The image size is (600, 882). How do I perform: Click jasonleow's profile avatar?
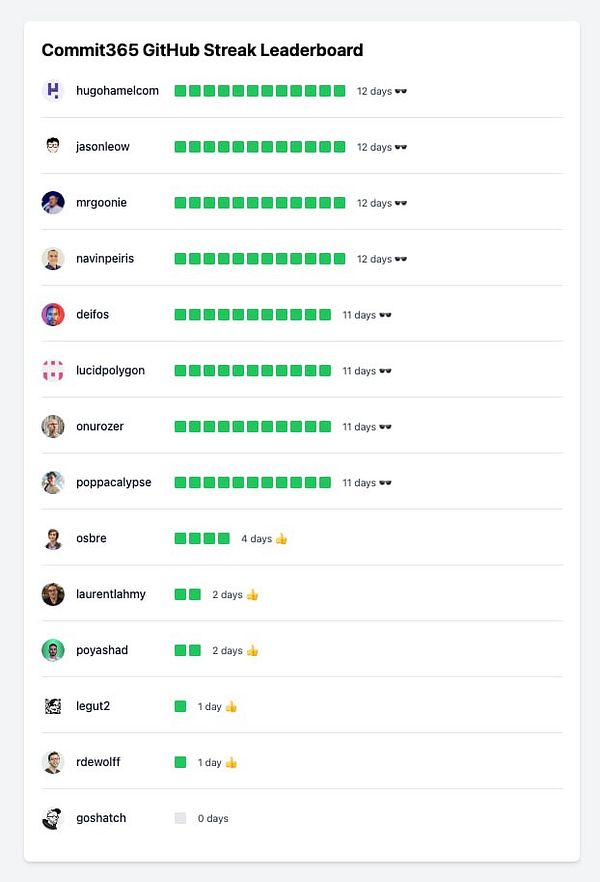point(53,146)
